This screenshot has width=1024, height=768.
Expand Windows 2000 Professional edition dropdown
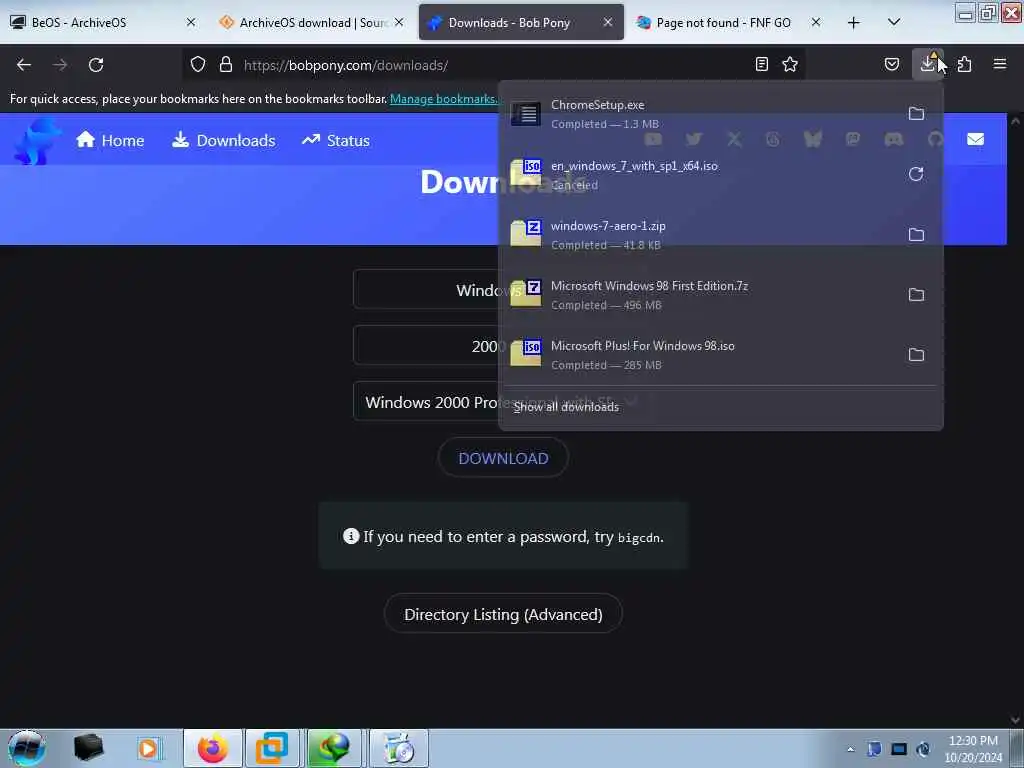(x=427, y=402)
